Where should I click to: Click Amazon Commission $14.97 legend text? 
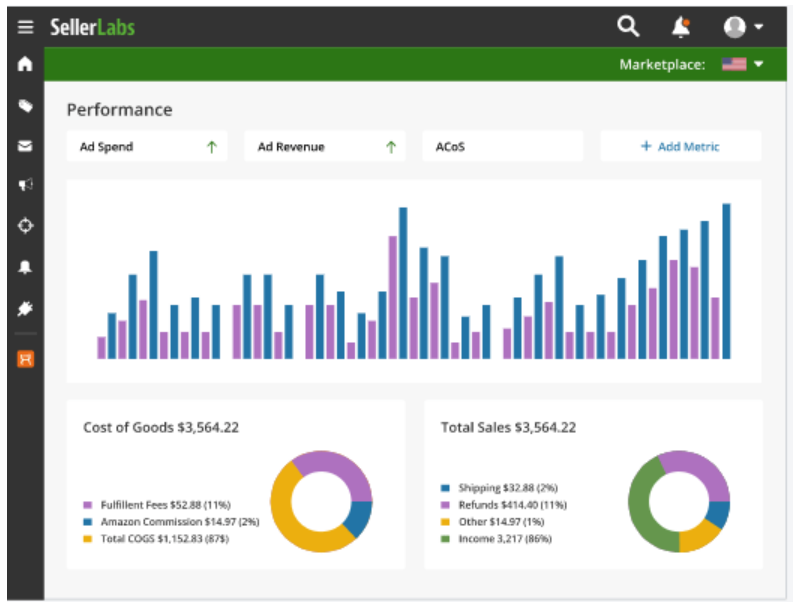(180, 522)
